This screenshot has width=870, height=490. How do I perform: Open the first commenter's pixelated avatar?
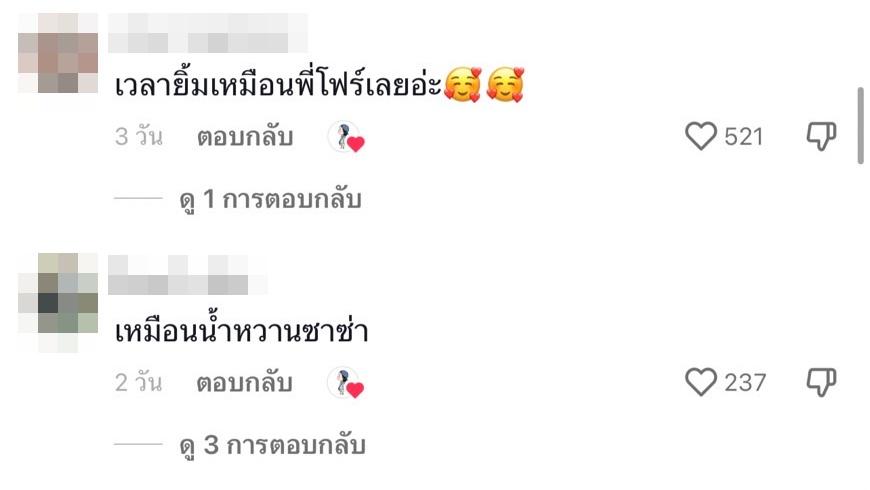click(x=58, y=53)
